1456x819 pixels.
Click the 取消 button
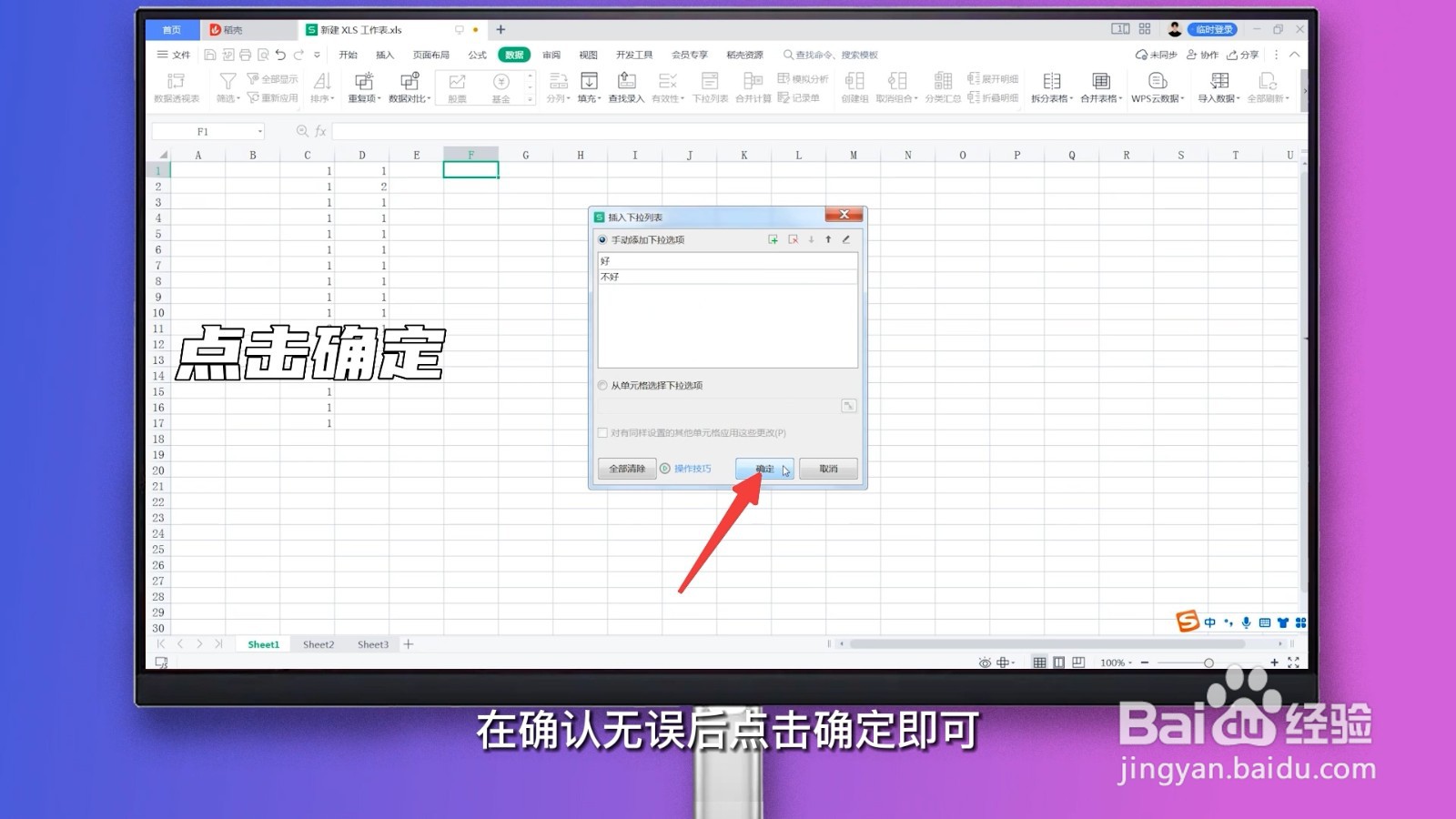pos(828,469)
